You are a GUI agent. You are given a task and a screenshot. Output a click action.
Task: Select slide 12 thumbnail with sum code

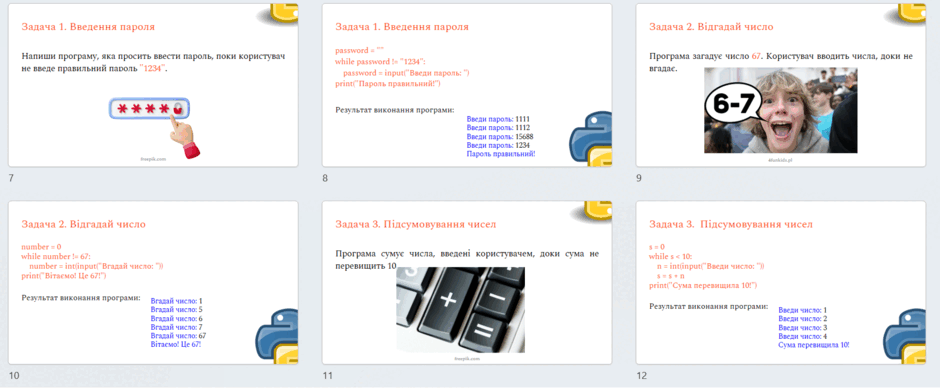pos(781,282)
